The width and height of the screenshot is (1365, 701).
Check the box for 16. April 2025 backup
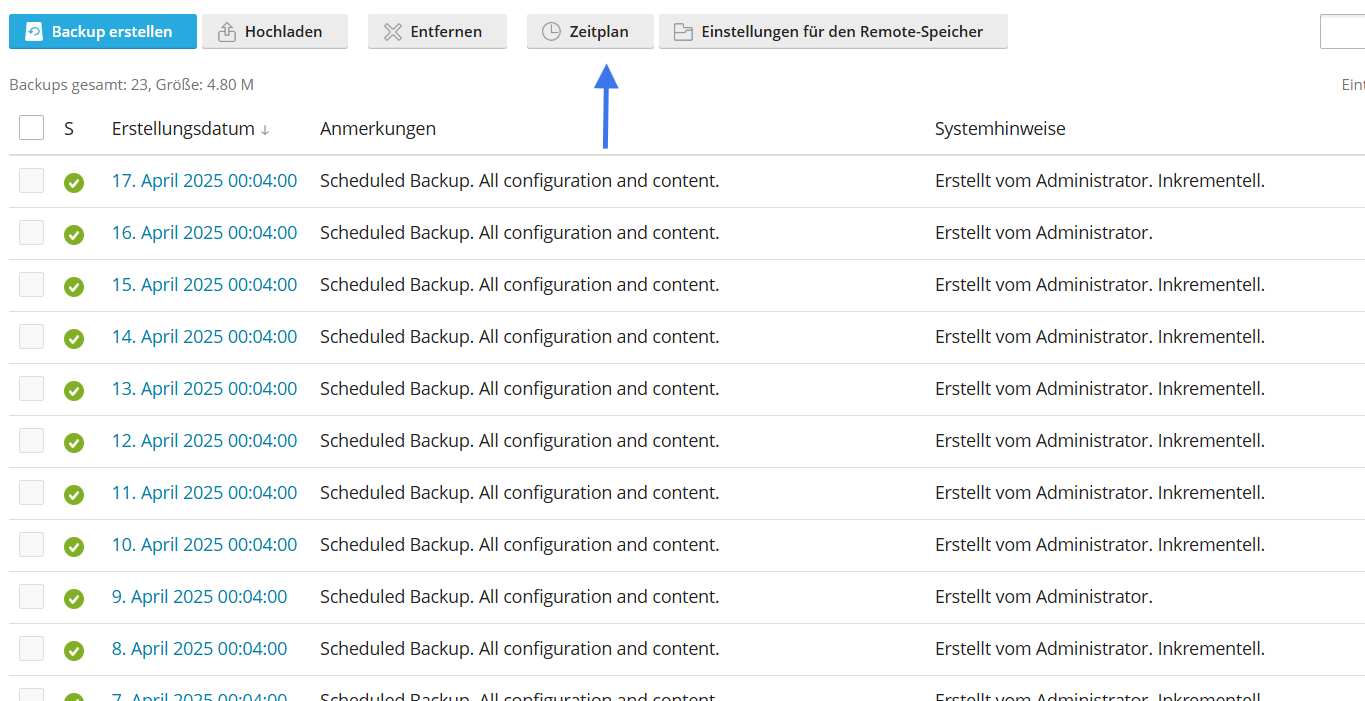[x=32, y=232]
